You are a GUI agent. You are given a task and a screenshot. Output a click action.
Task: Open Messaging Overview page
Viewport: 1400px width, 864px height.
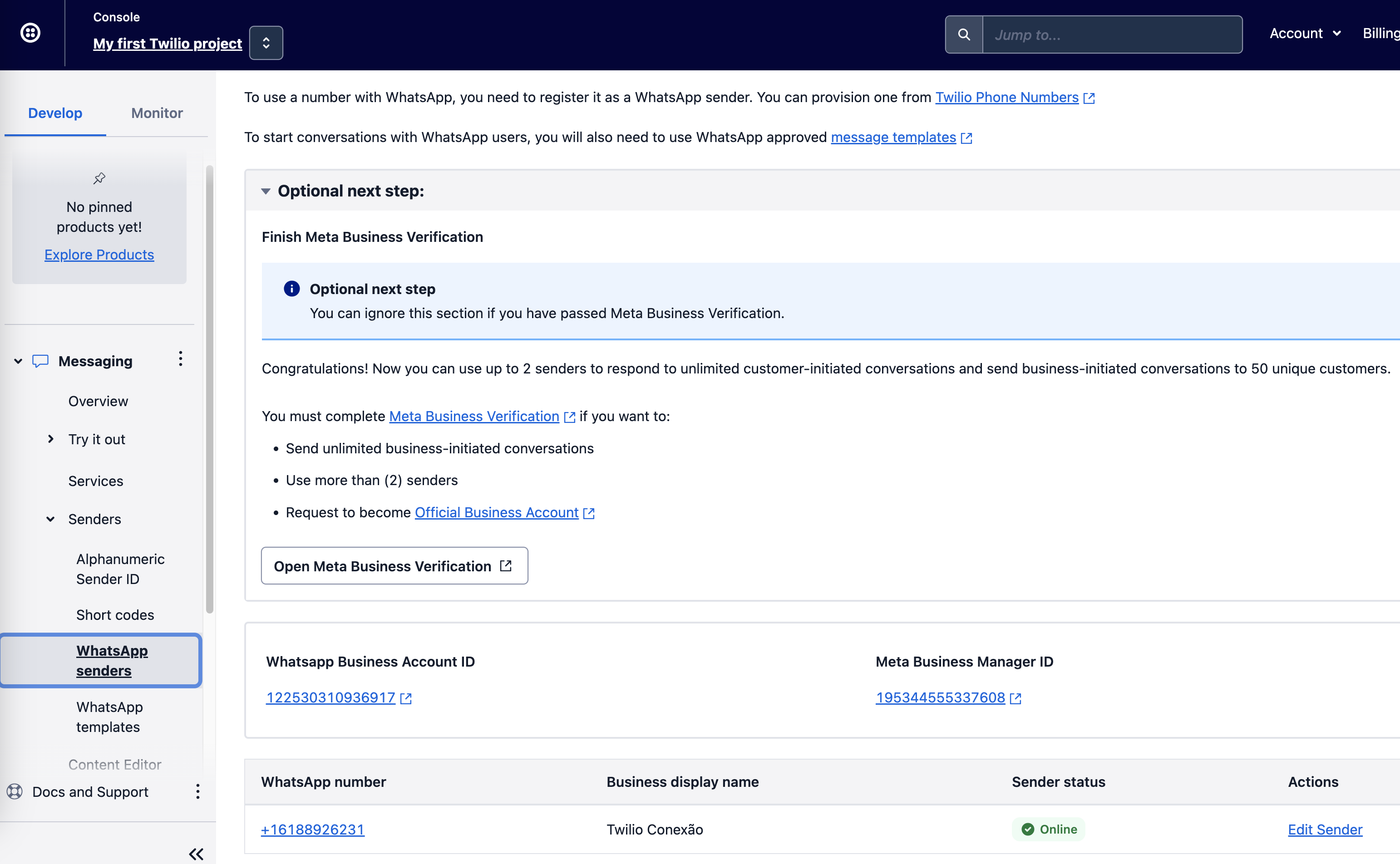pos(99,401)
